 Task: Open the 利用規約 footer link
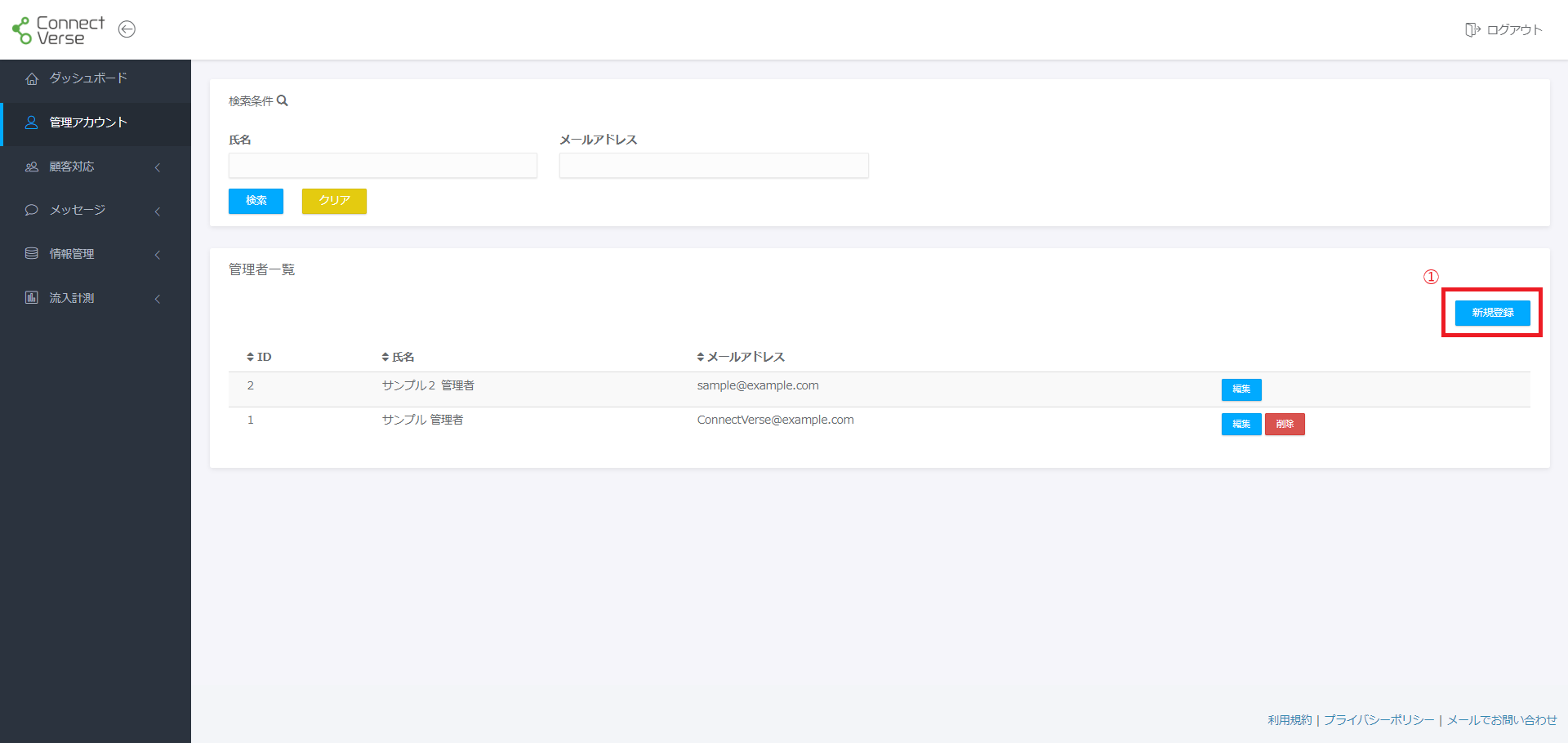(x=1290, y=720)
